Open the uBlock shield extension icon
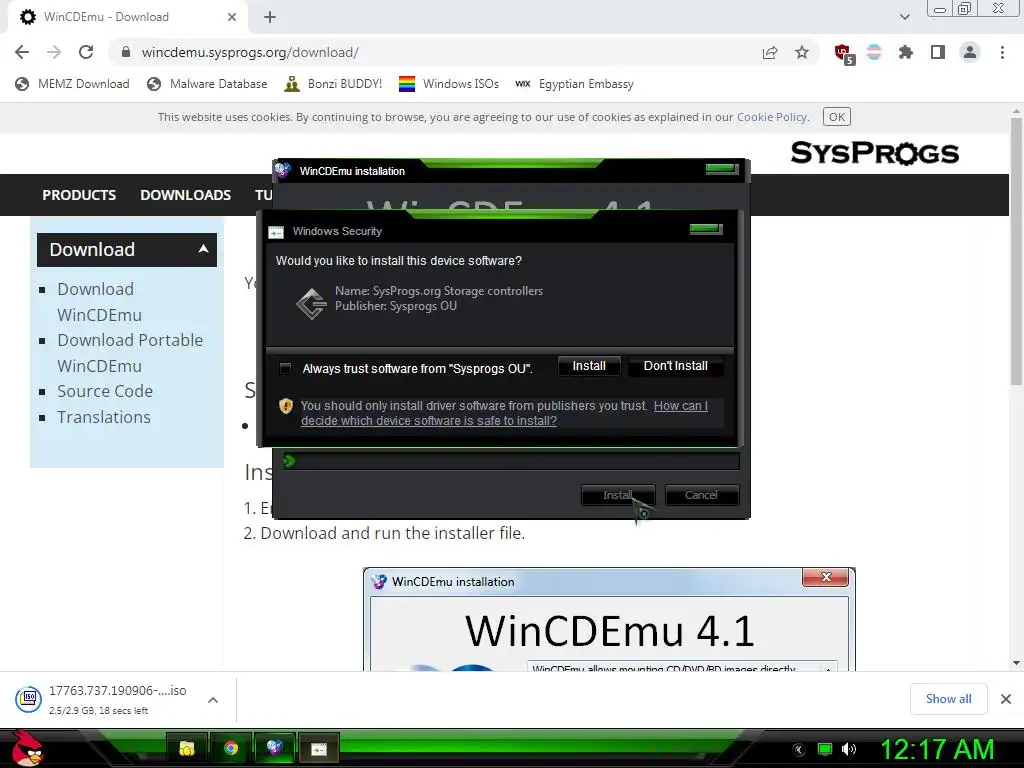This screenshot has height=768, width=1024. click(x=843, y=53)
